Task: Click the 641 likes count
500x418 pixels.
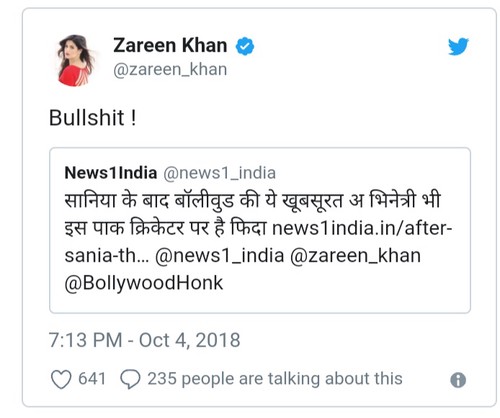Action: click(x=92, y=379)
